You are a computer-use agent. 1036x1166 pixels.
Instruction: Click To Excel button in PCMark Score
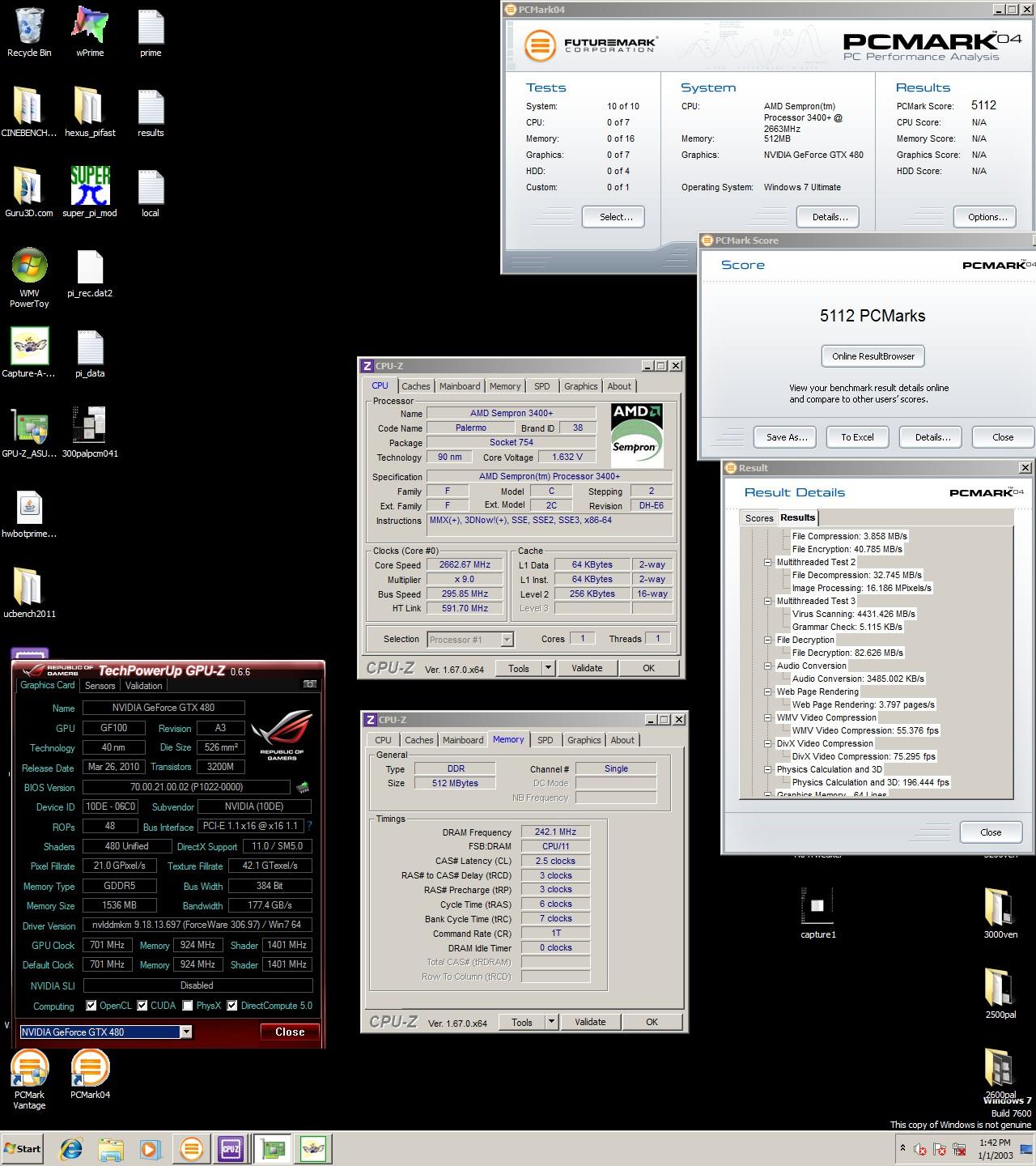(x=857, y=437)
